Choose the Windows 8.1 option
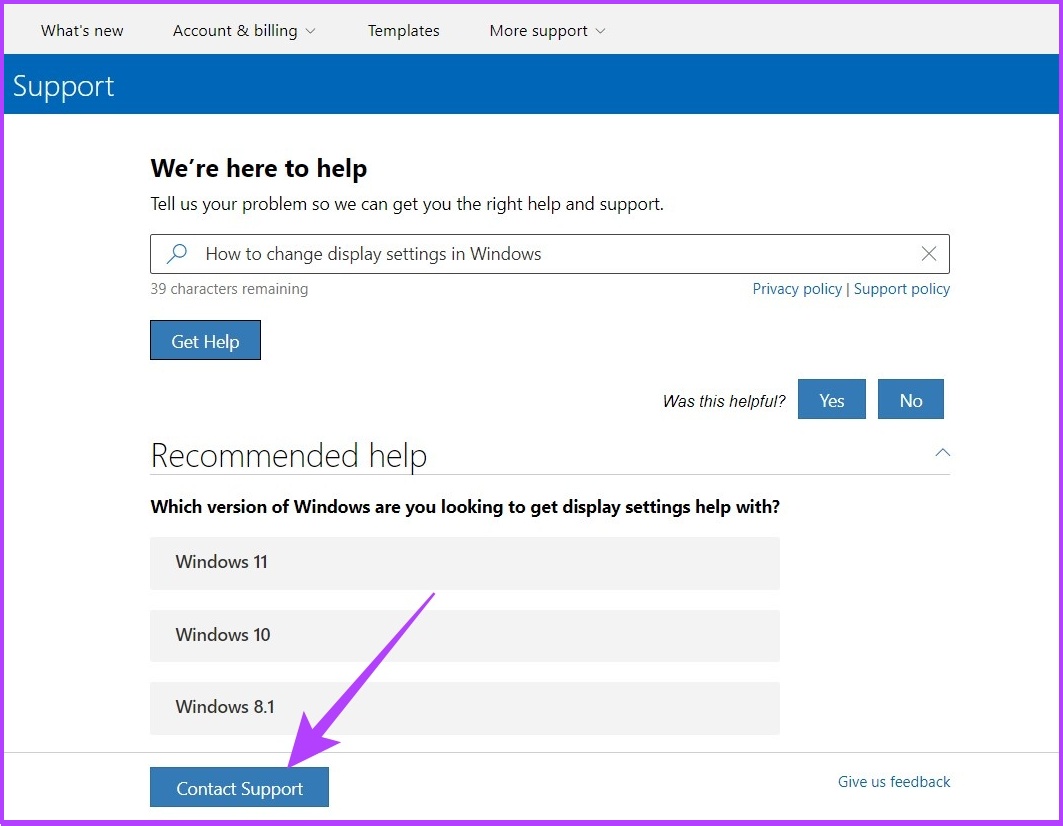1063x826 pixels. [x=465, y=708]
